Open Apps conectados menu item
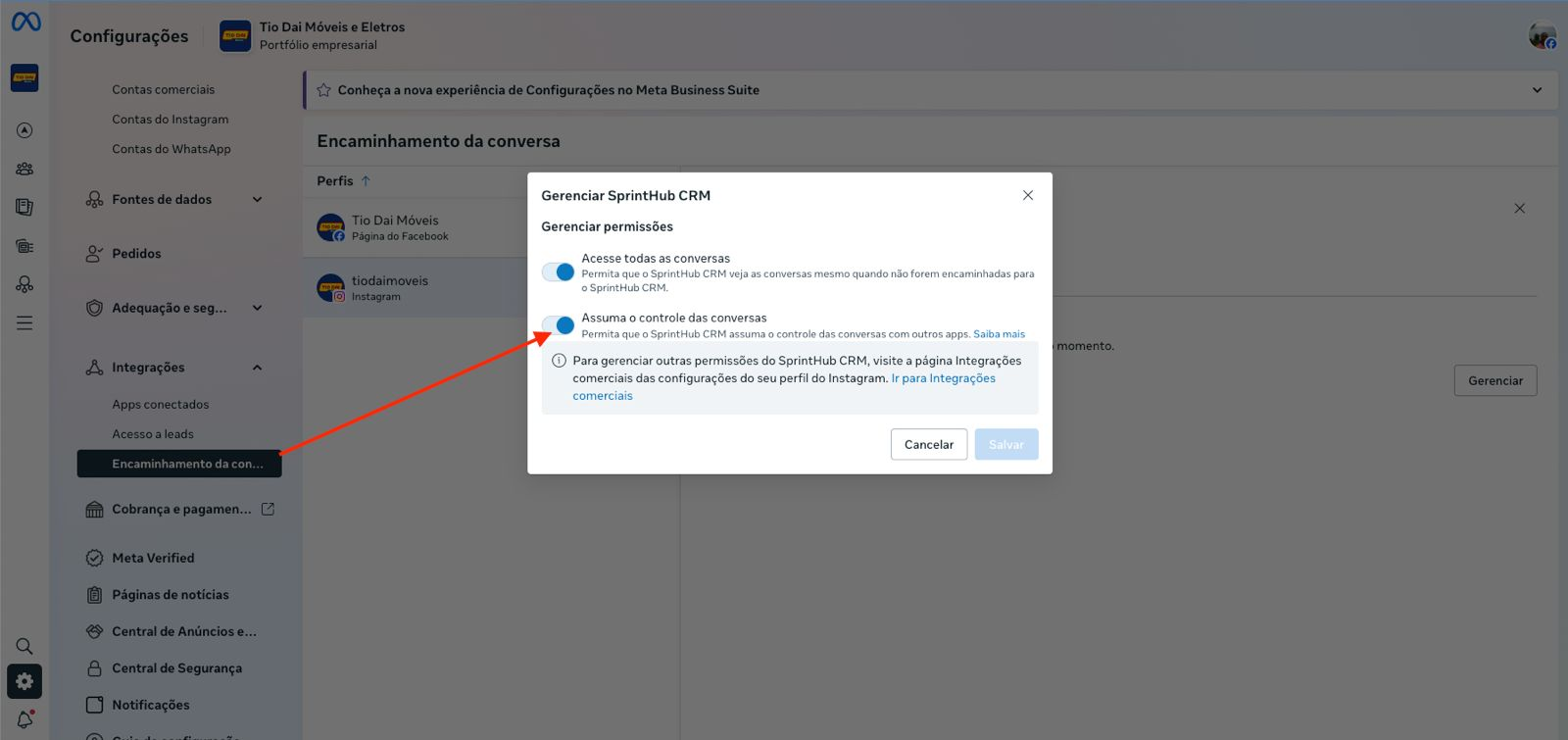 160,405
